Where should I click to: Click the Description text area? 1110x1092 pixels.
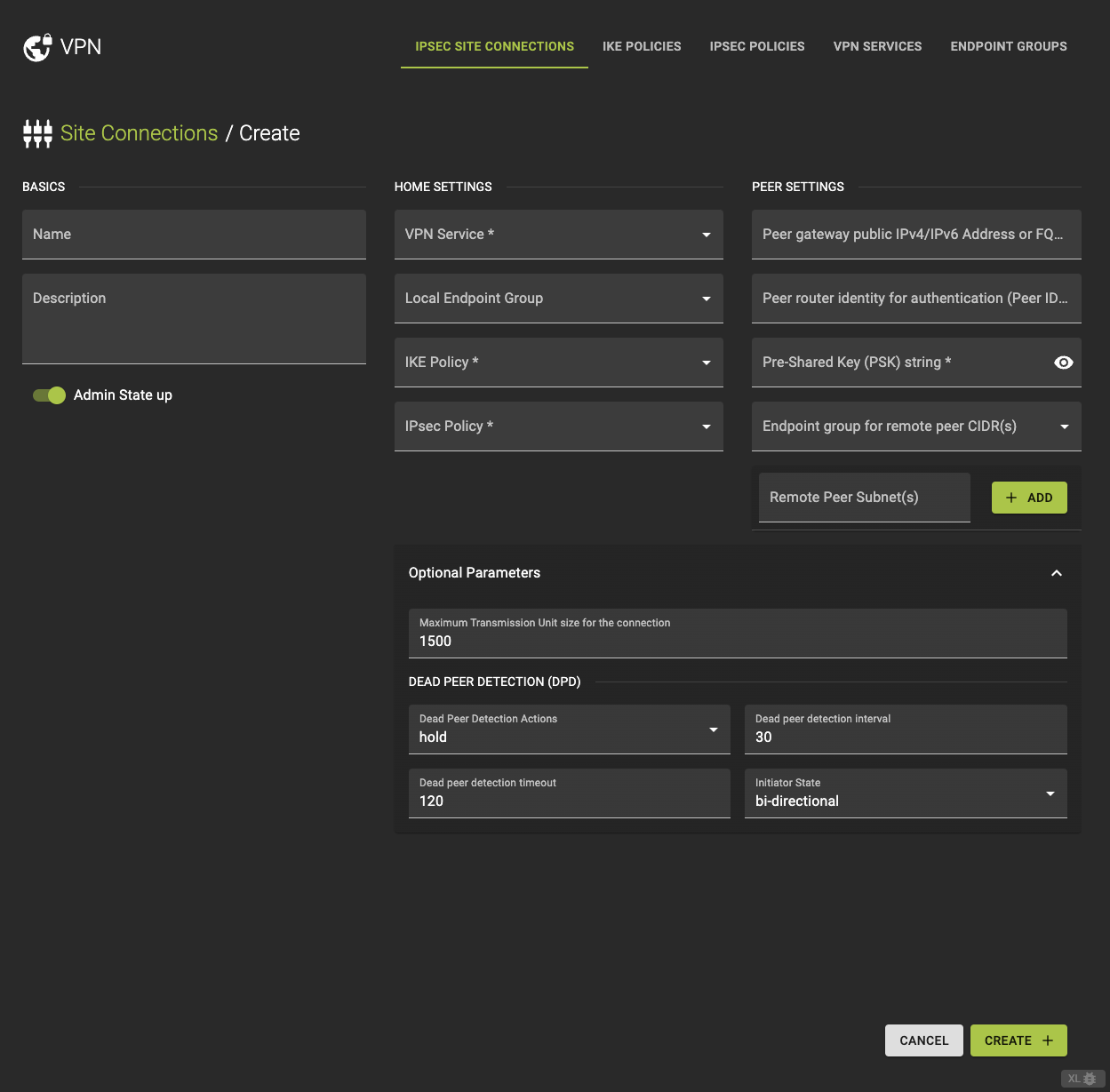pos(194,319)
